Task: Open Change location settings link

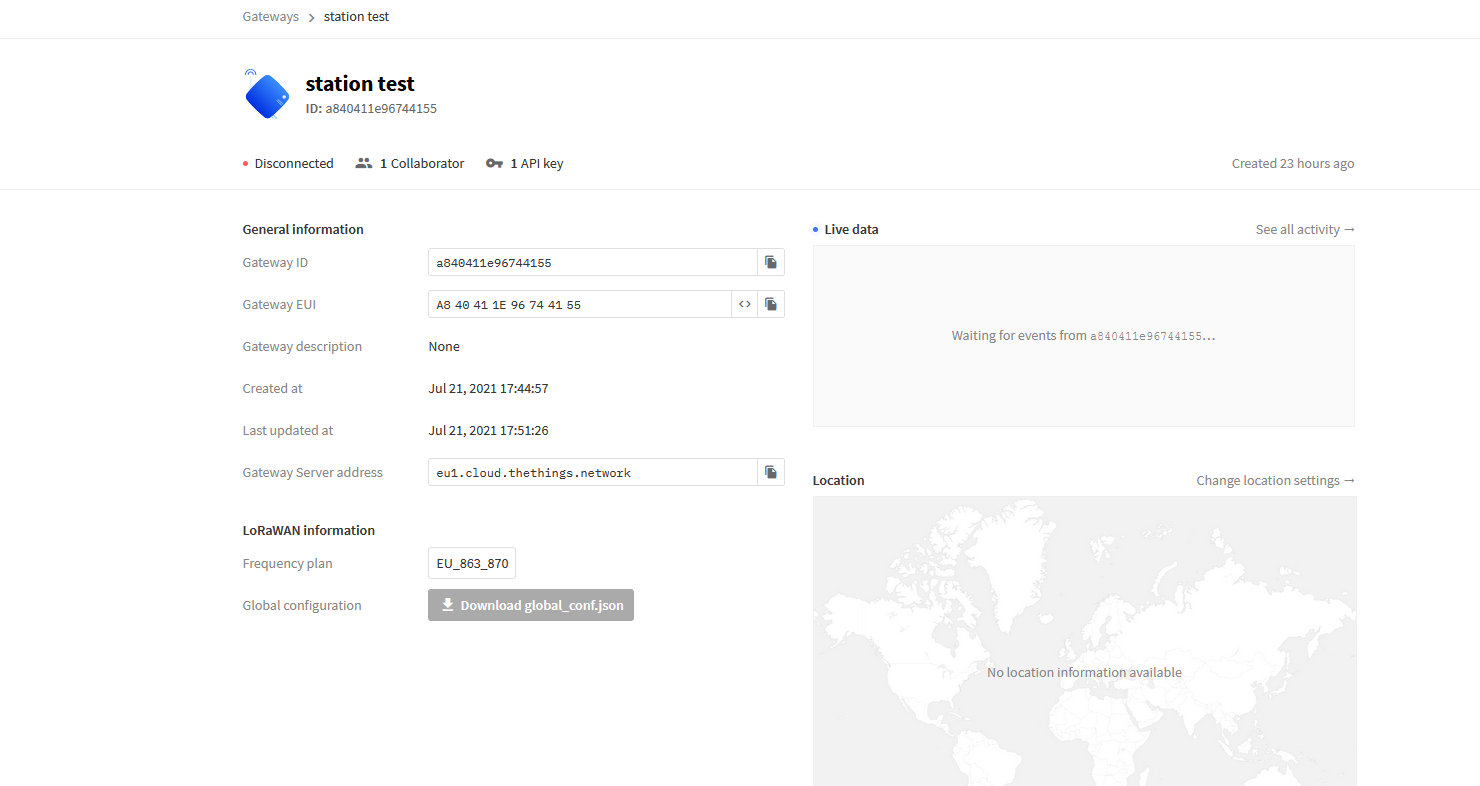Action: (1275, 480)
